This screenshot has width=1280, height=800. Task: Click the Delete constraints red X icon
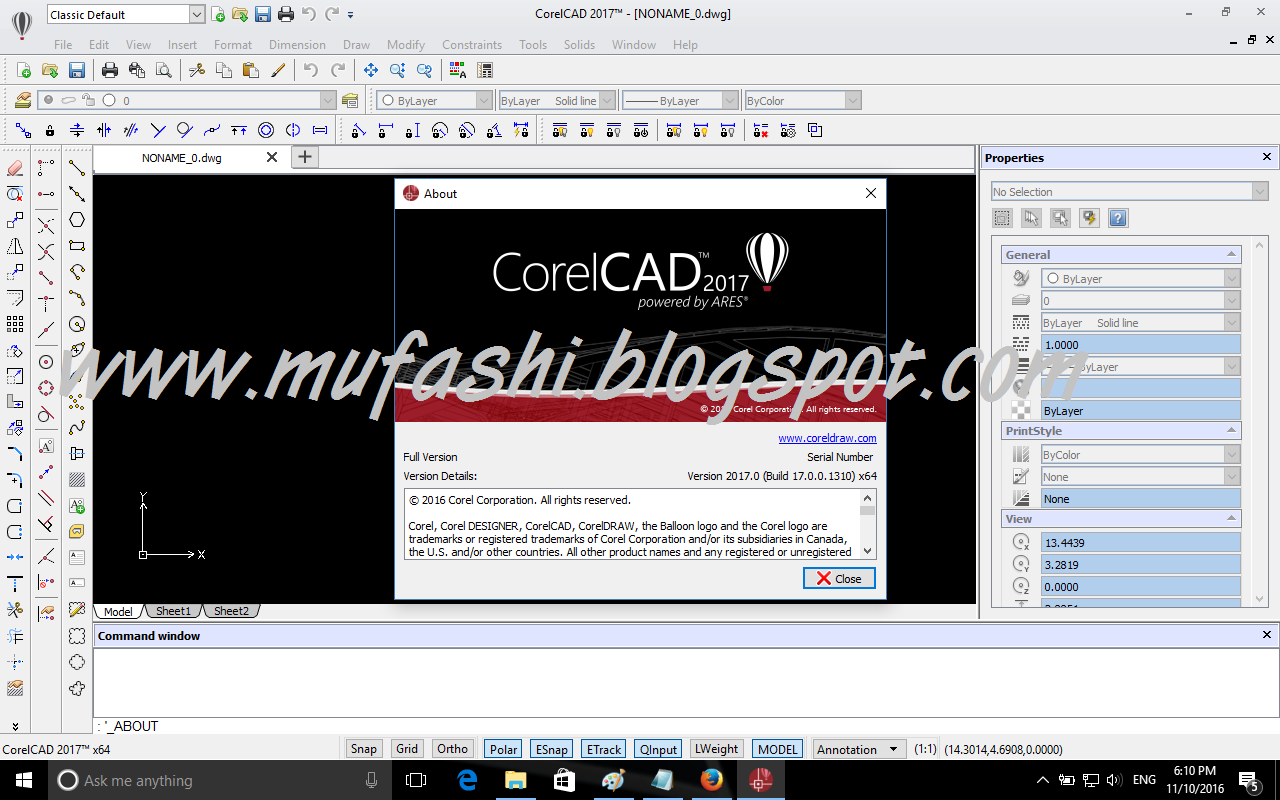pyautogui.click(x=761, y=130)
